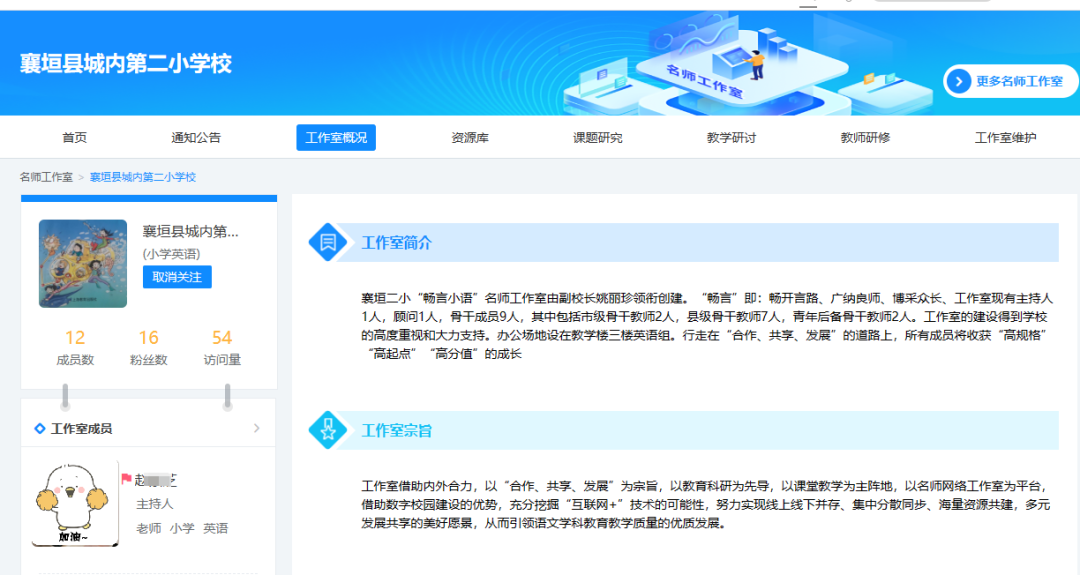Viewport: 1080px width, 575px height.
Task: Click the medal icon beside 工作室宗旨
Action: tap(328, 430)
